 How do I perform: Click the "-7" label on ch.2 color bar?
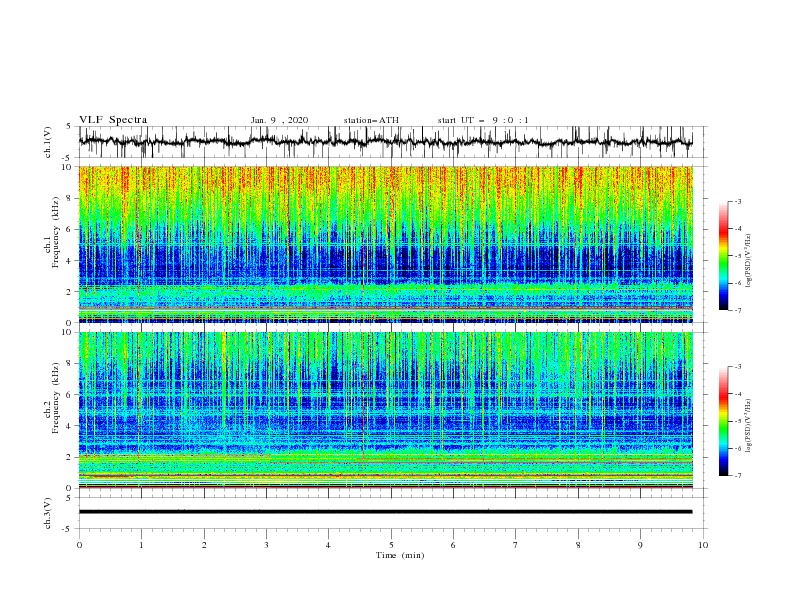coord(738,476)
